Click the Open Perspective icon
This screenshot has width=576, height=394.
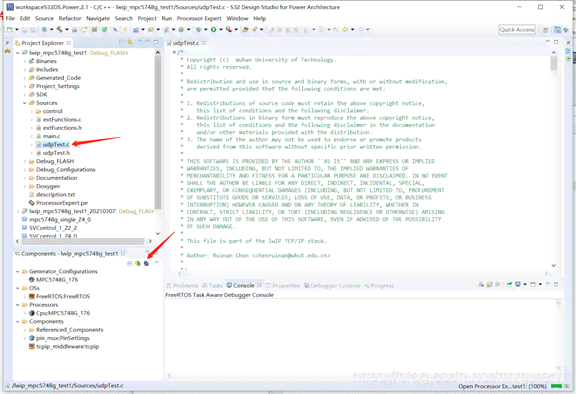[x=546, y=30]
